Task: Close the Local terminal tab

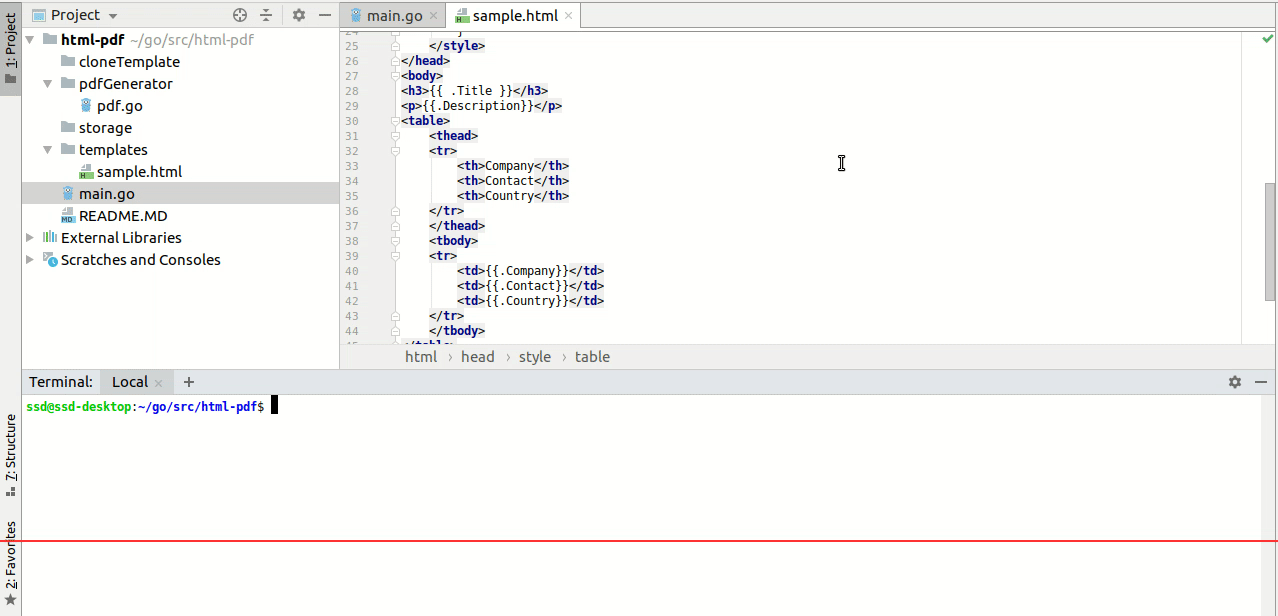Action: (158, 383)
